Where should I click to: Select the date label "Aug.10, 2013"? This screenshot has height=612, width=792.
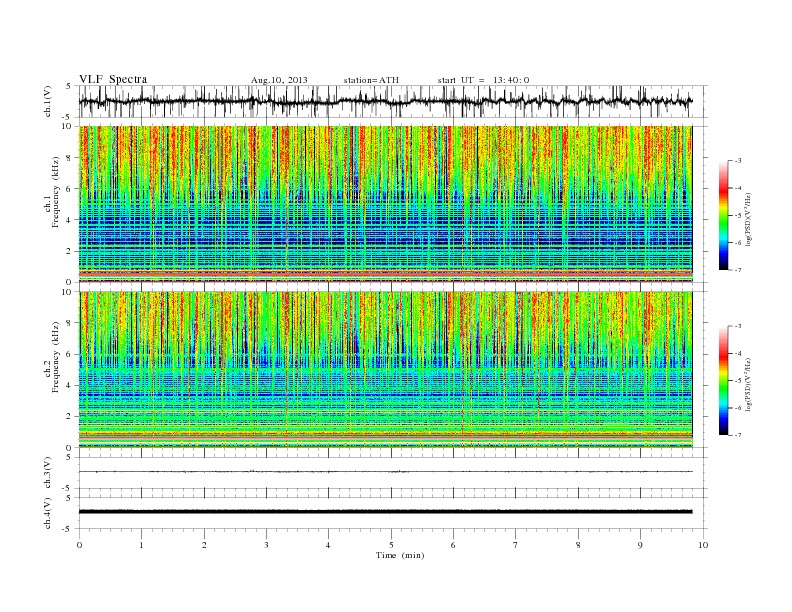click(279, 80)
